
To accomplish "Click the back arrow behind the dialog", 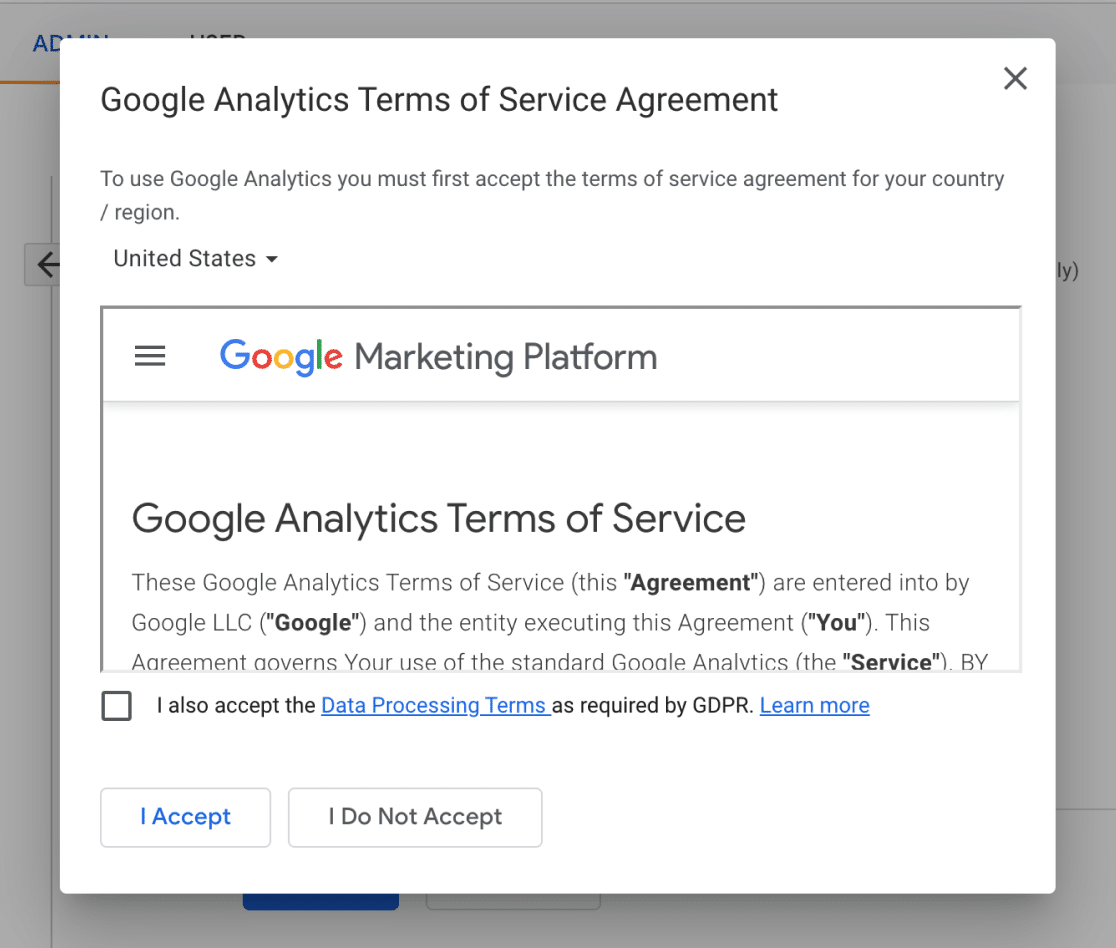I will click(x=44, y=265).
